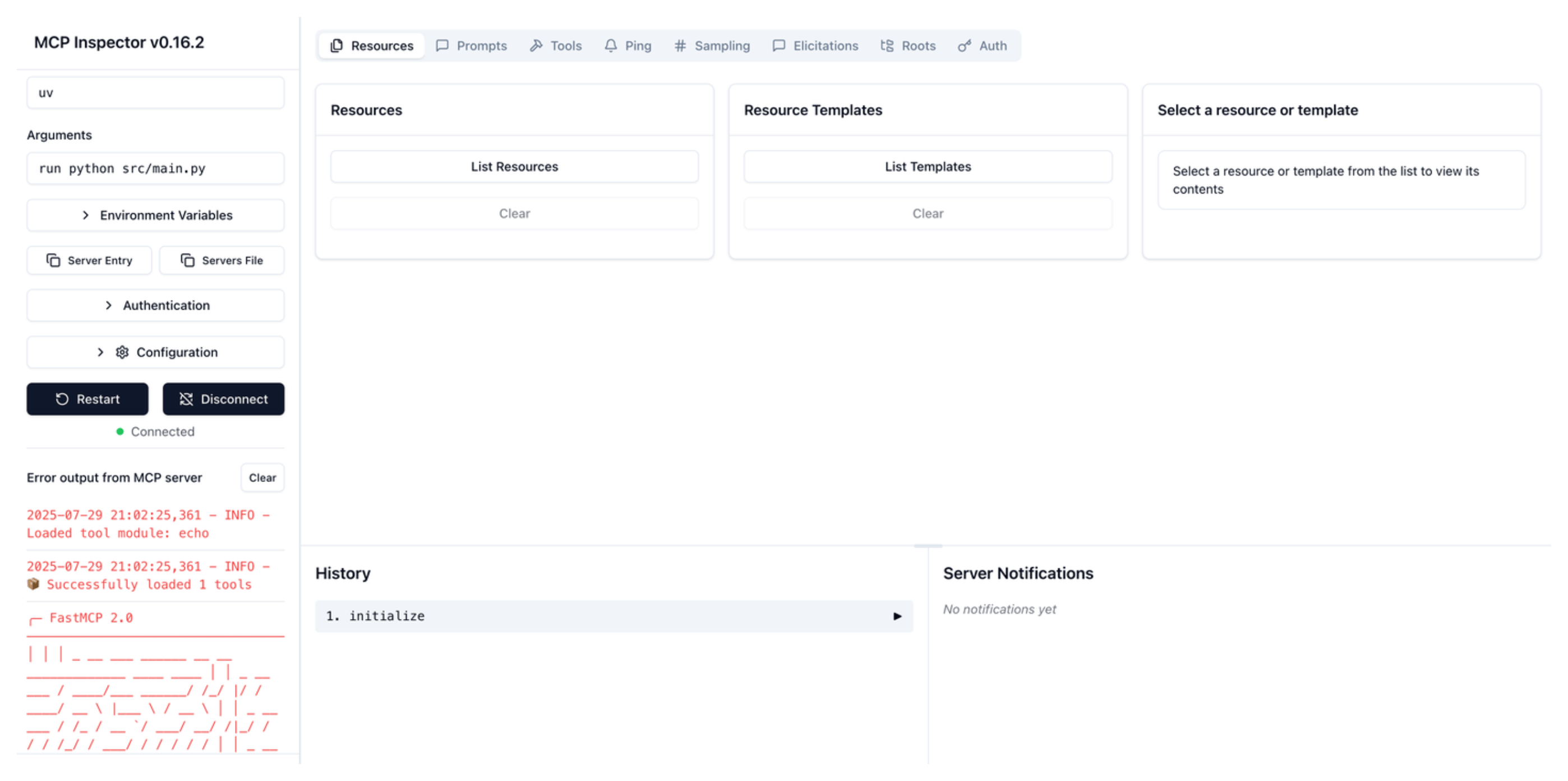The image size is (1568, 781).
Task: Click the Roots tree icon
Action: coord(887,45)
